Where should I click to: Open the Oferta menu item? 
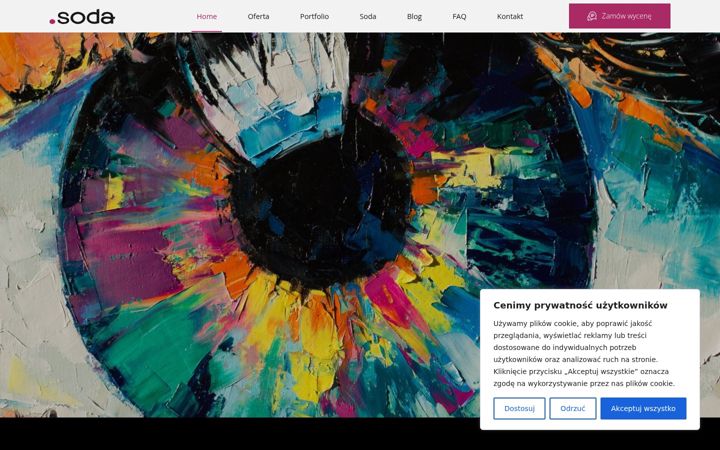(x=259, y=16)
